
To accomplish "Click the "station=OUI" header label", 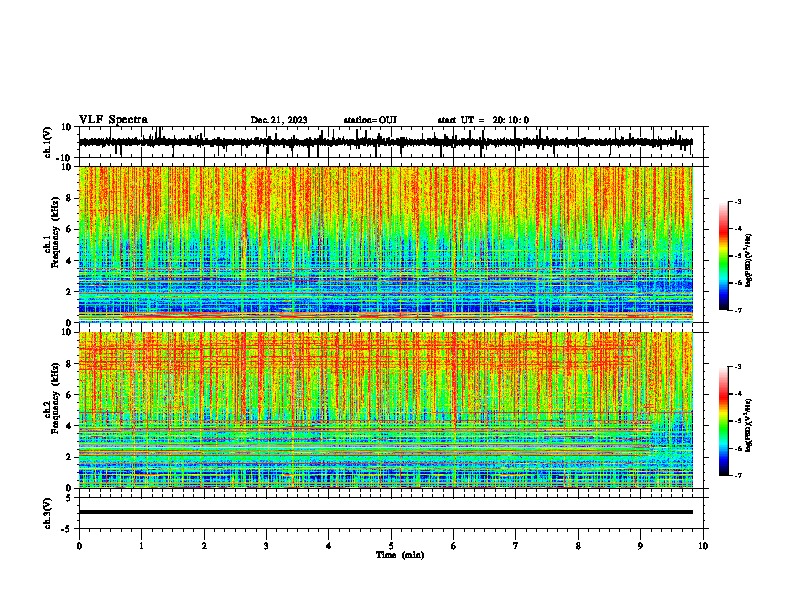I will pos(370,120).
